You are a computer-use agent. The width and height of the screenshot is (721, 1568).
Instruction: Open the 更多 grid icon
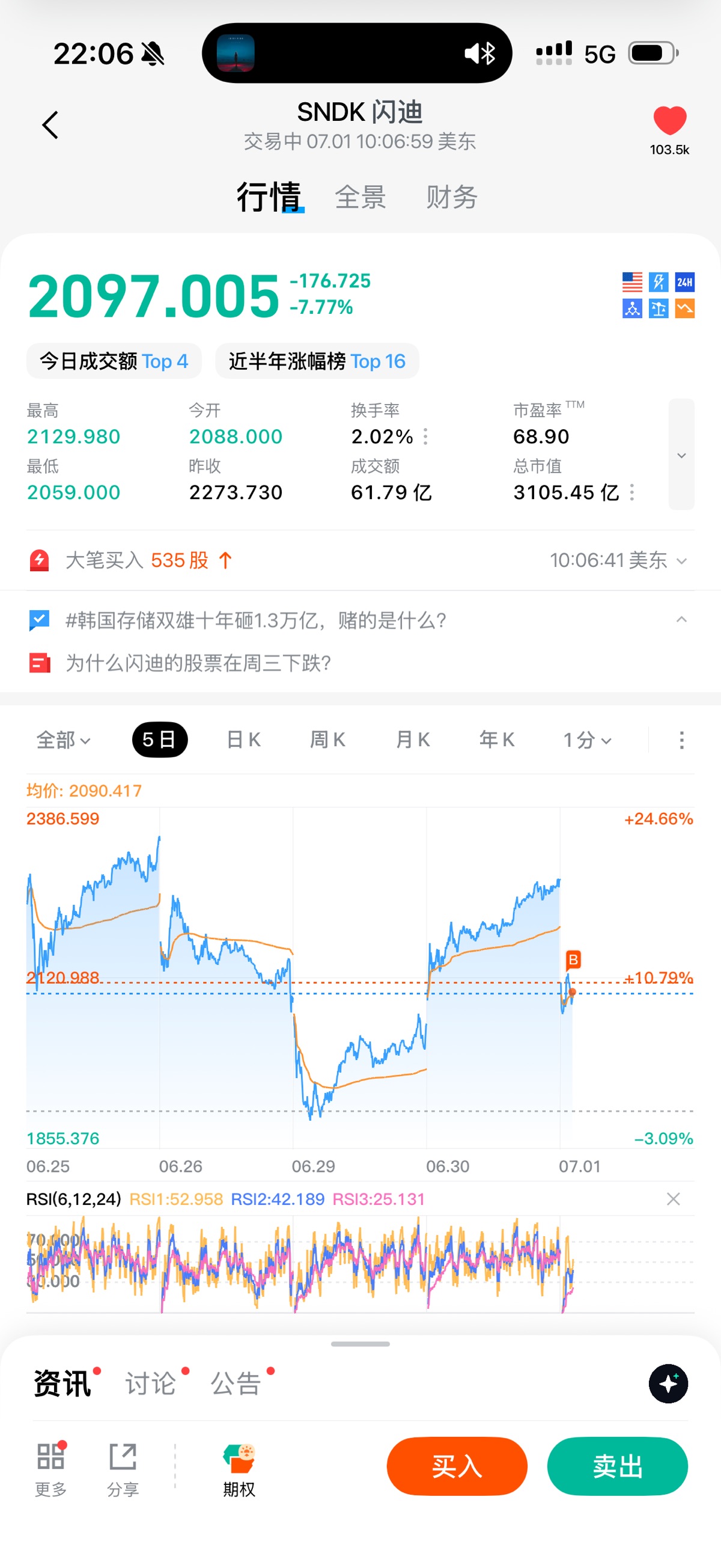click(x=50, y=1457)
